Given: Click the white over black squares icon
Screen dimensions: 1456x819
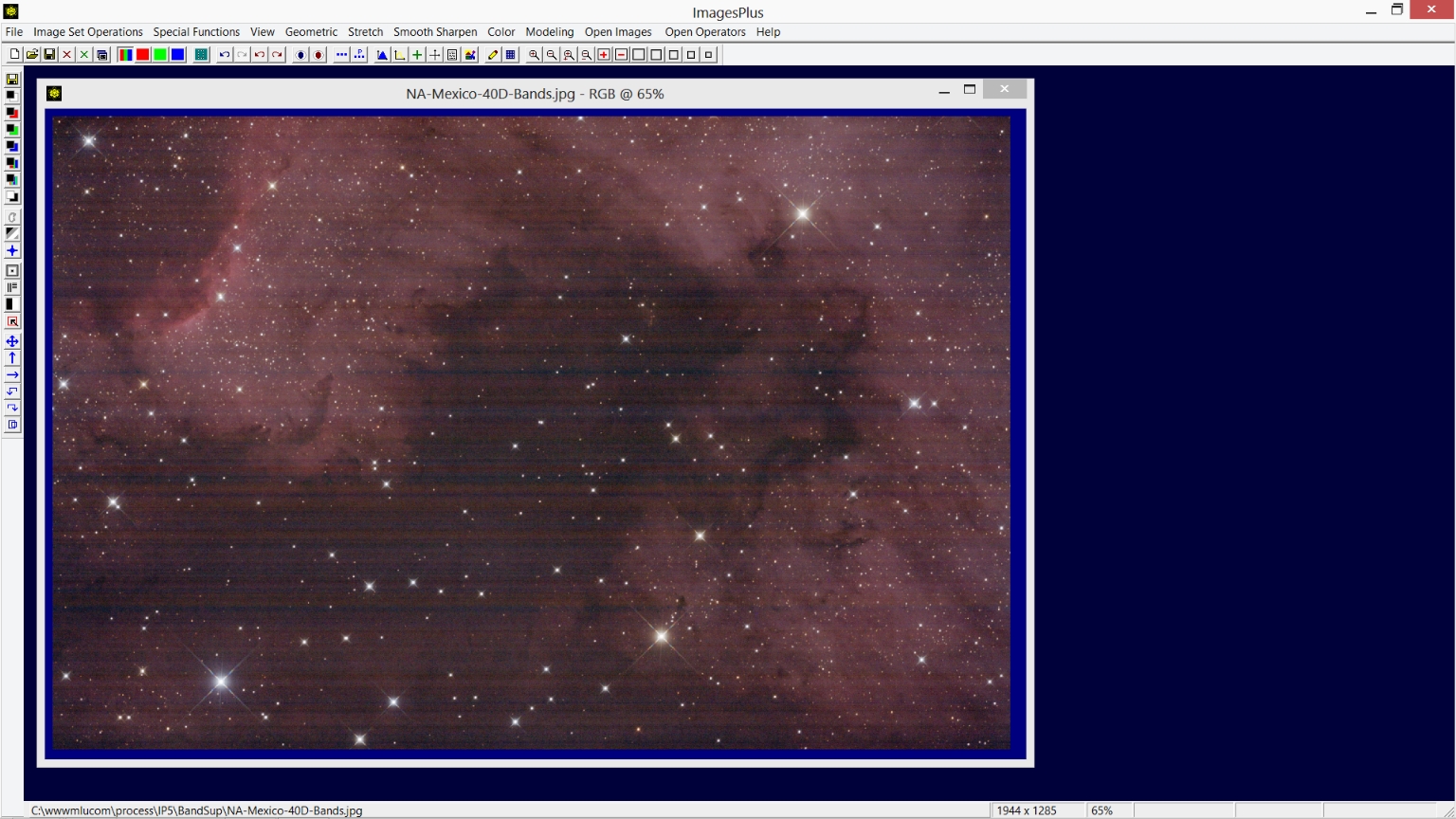Looking at the screenshot, I should 12,195.
